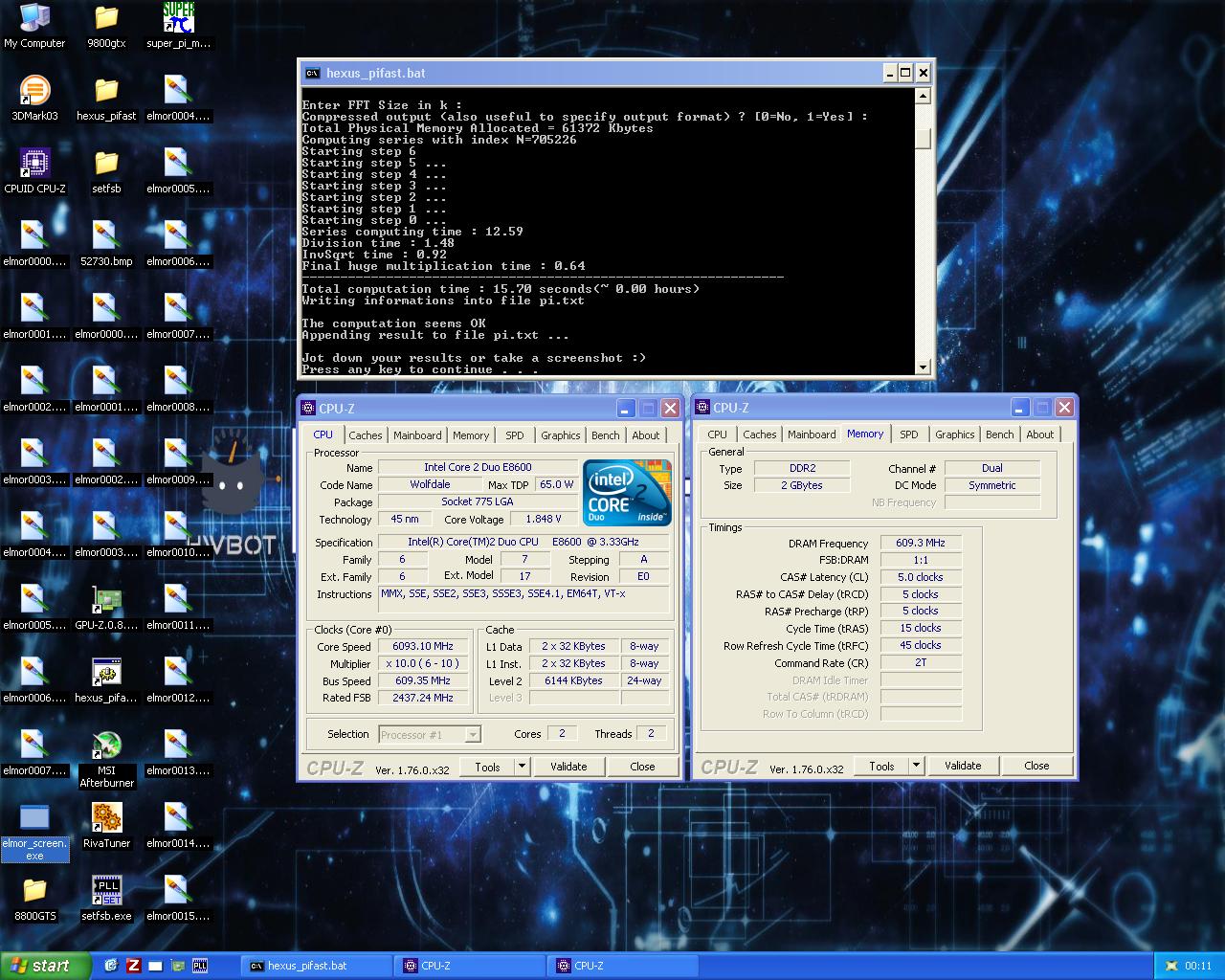The image size is (1225, 980).
Task: Select the elmor0014 image file icon
Action: click(178, 826)
